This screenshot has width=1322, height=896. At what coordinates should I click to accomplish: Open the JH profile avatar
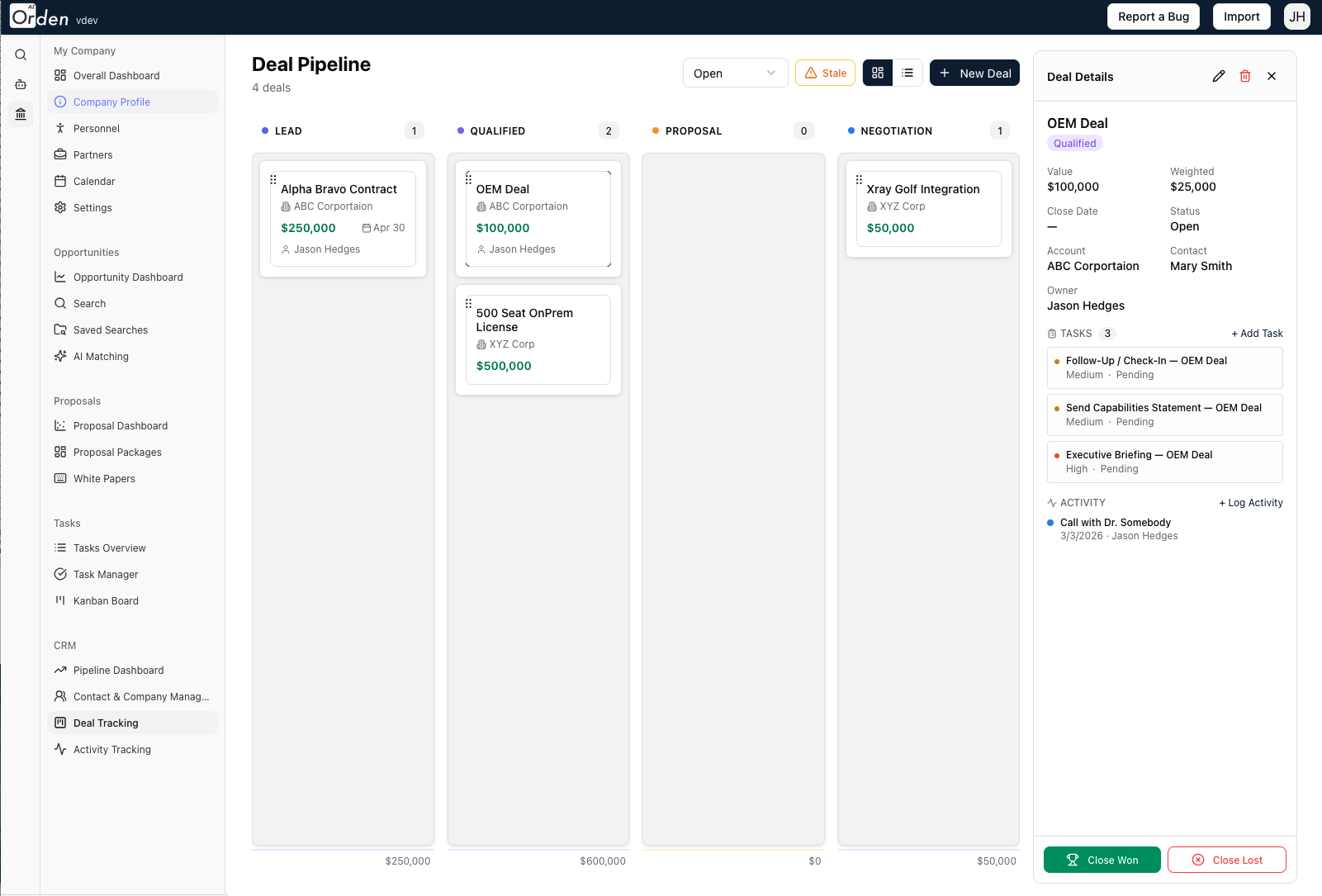(1296, 16)
